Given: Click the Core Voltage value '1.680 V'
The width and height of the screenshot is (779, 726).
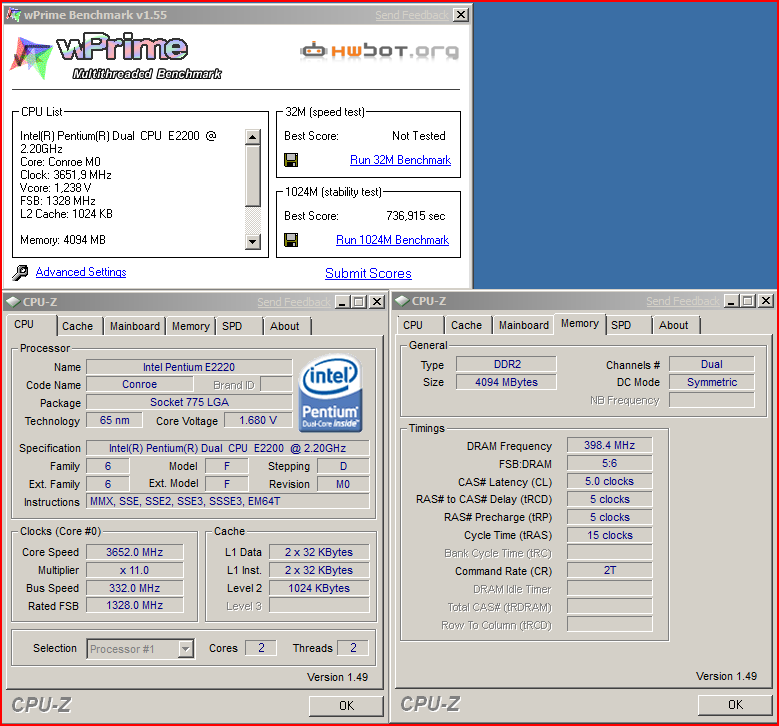Looking at the screenshot, I should (x=258, y=420).
